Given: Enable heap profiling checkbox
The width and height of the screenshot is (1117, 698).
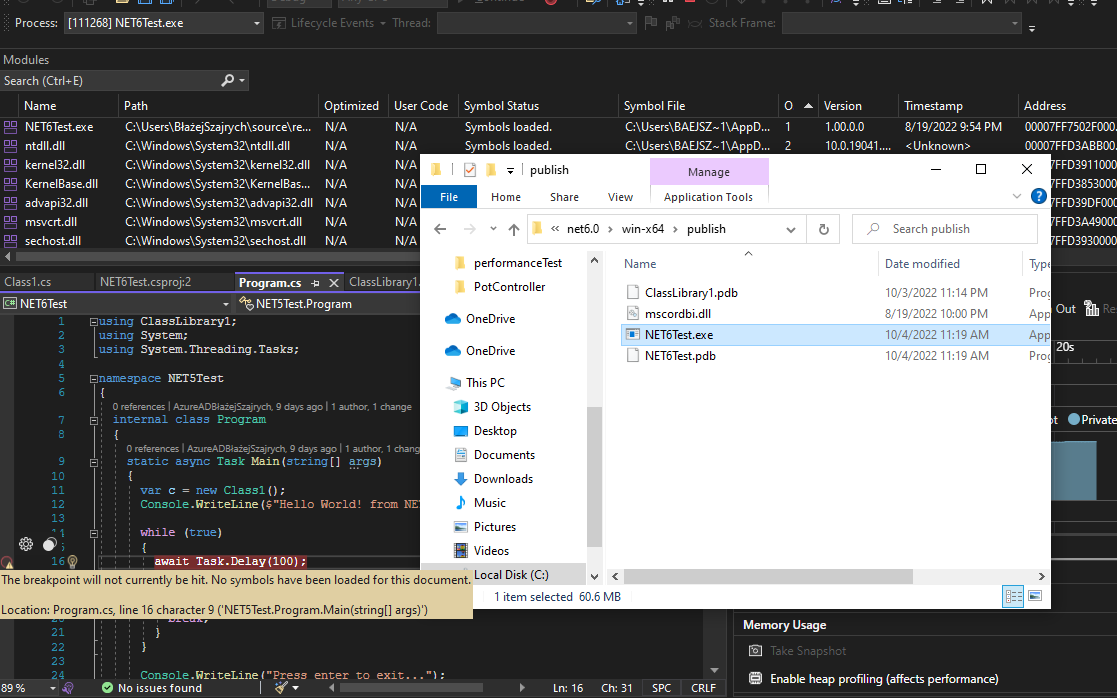Looking at the screenshot, I should 758,679.
